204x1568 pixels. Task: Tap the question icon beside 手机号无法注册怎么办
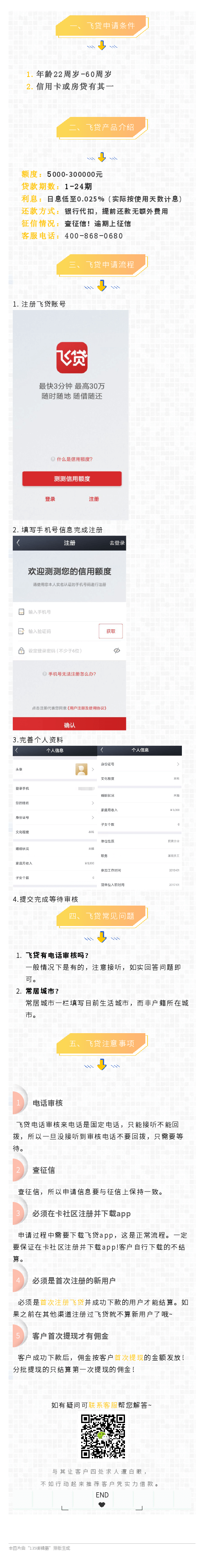tap(45, 674)
